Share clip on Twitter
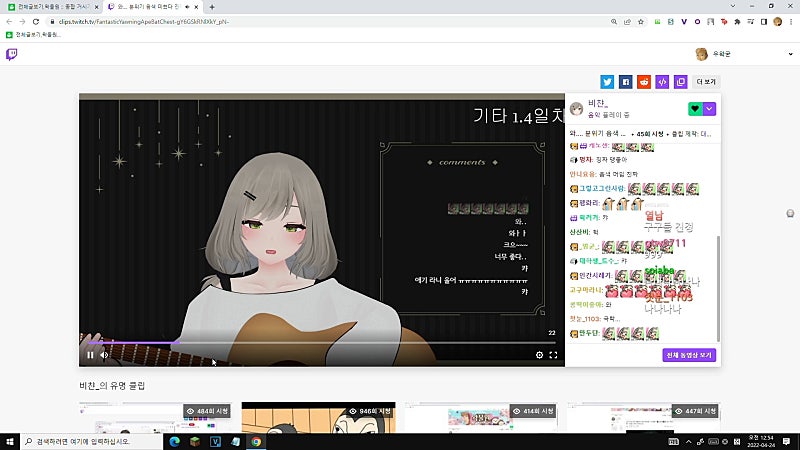This screenshot has height=450, width=800. click(x=607, y=82)
